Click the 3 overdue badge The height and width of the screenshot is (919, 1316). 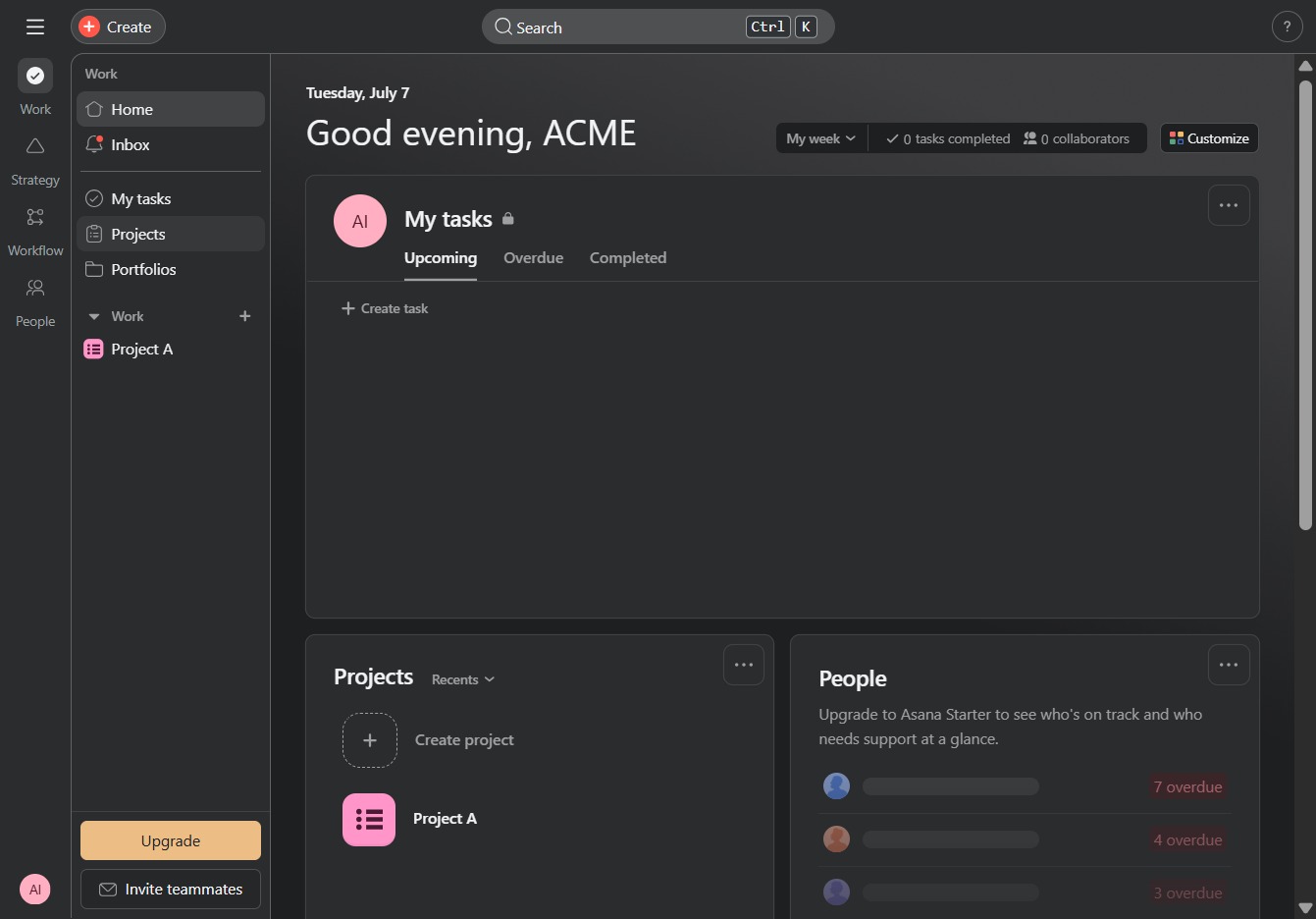point(1187,892)
